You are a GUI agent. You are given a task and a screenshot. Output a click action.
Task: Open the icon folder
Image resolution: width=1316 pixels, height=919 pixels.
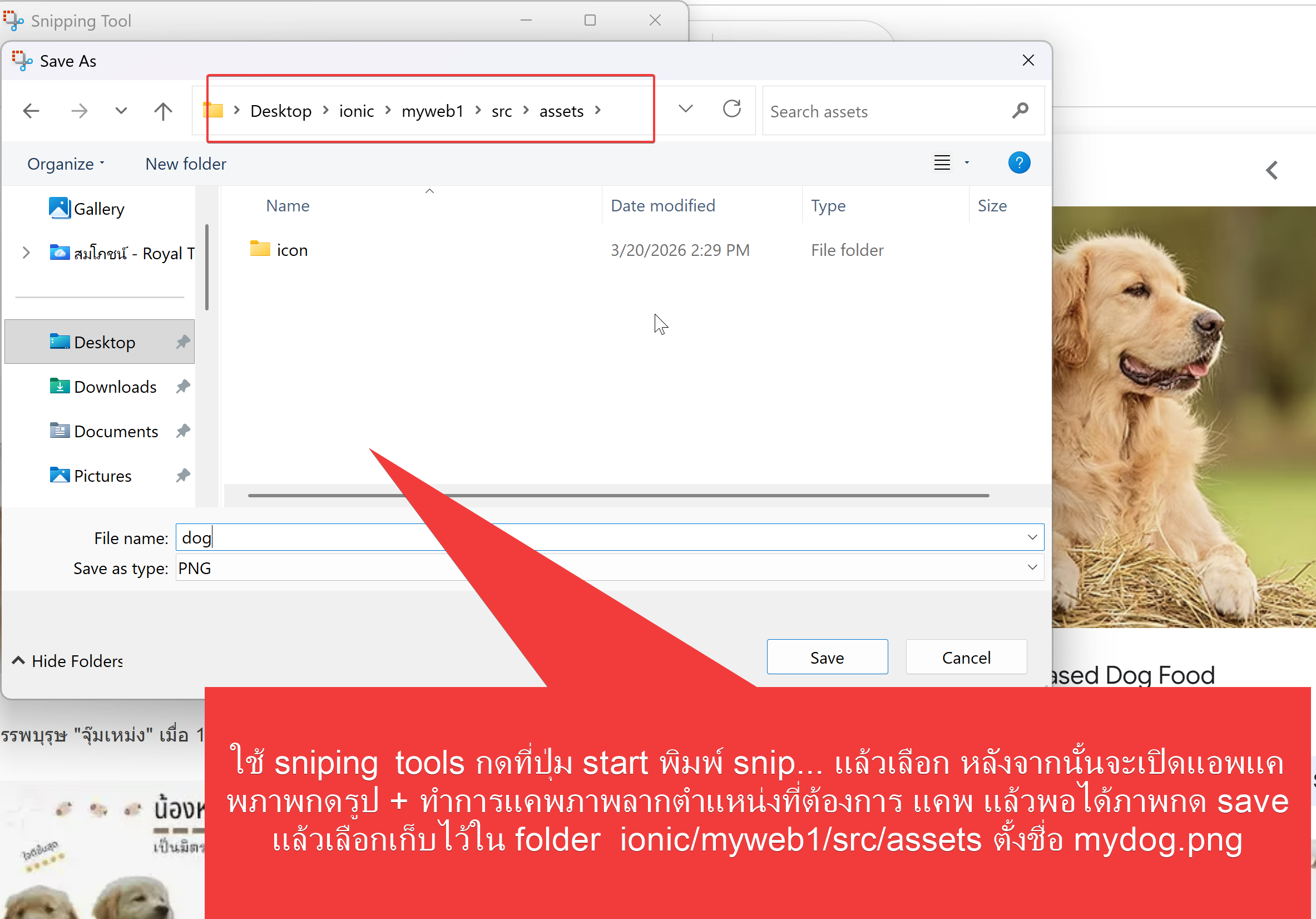292,250
